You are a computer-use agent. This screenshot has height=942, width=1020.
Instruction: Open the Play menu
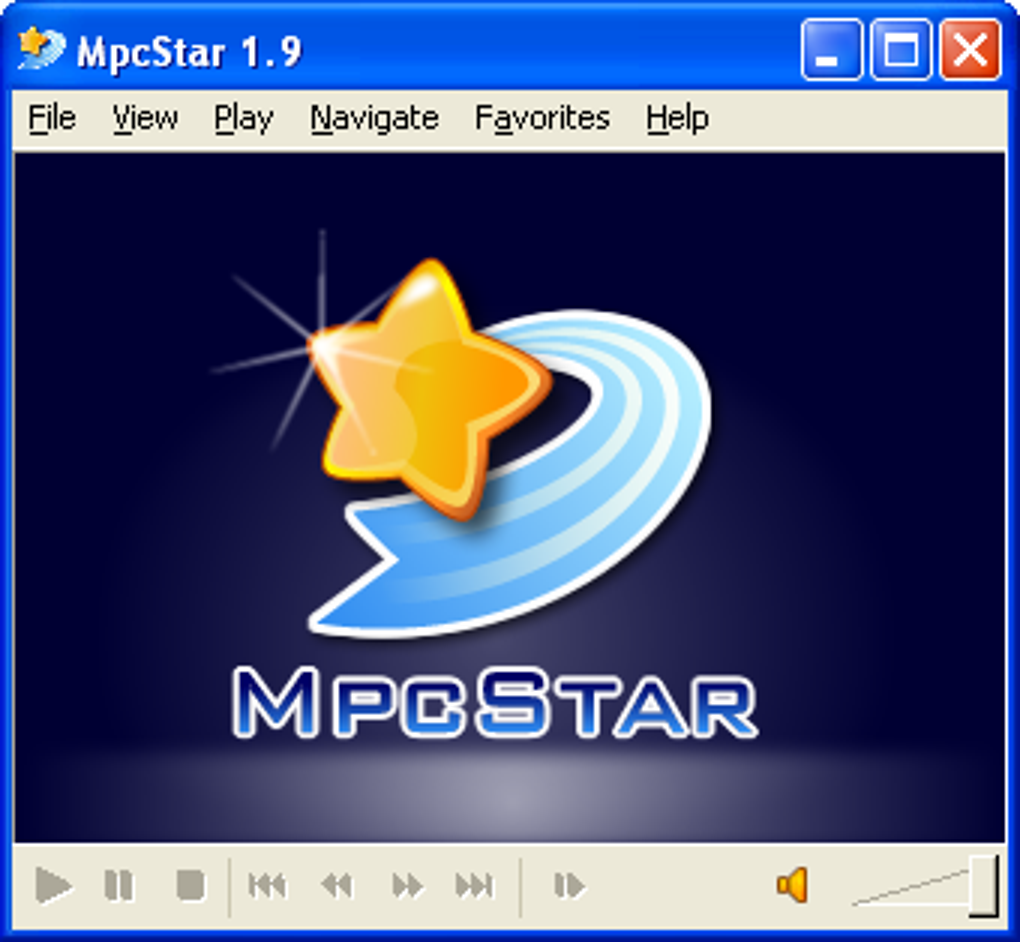click(244, 120)
